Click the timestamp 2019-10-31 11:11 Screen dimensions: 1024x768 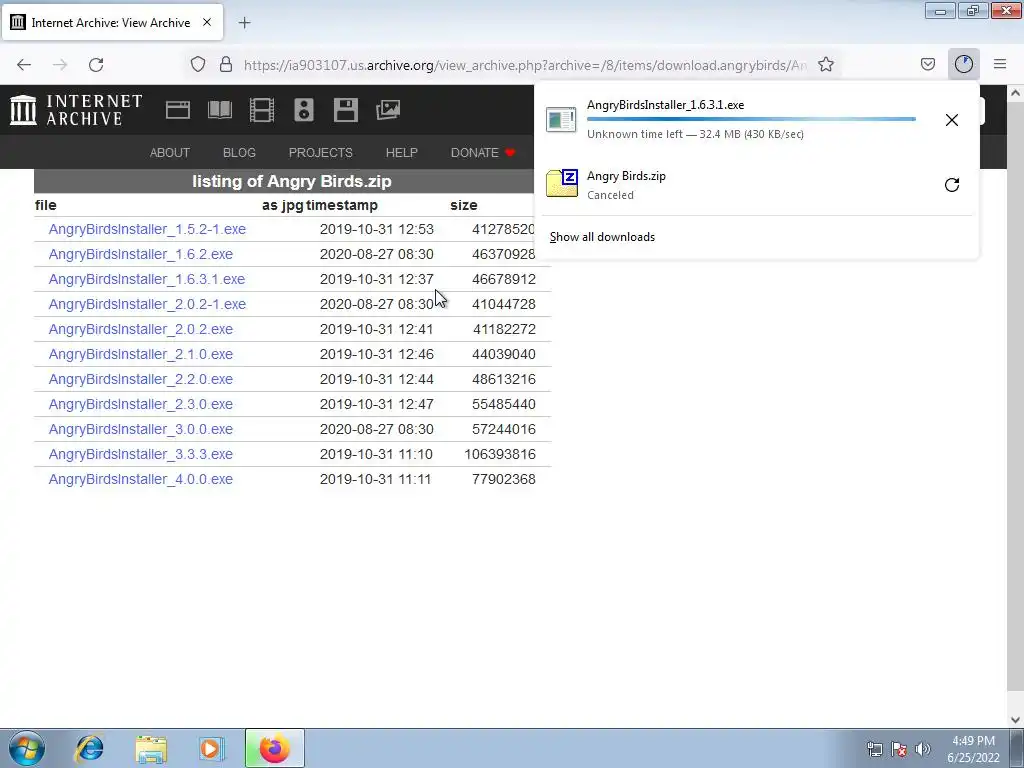coord(376,479)
